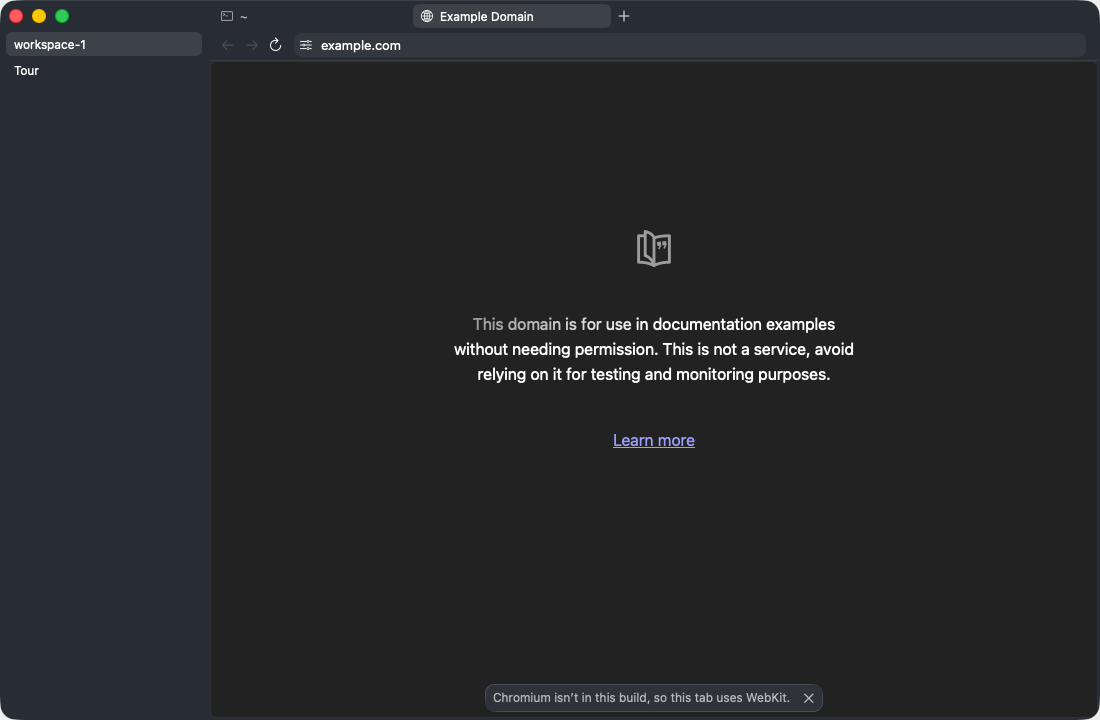
Task: Select the Example Domain tab
Action: point(511,16)
